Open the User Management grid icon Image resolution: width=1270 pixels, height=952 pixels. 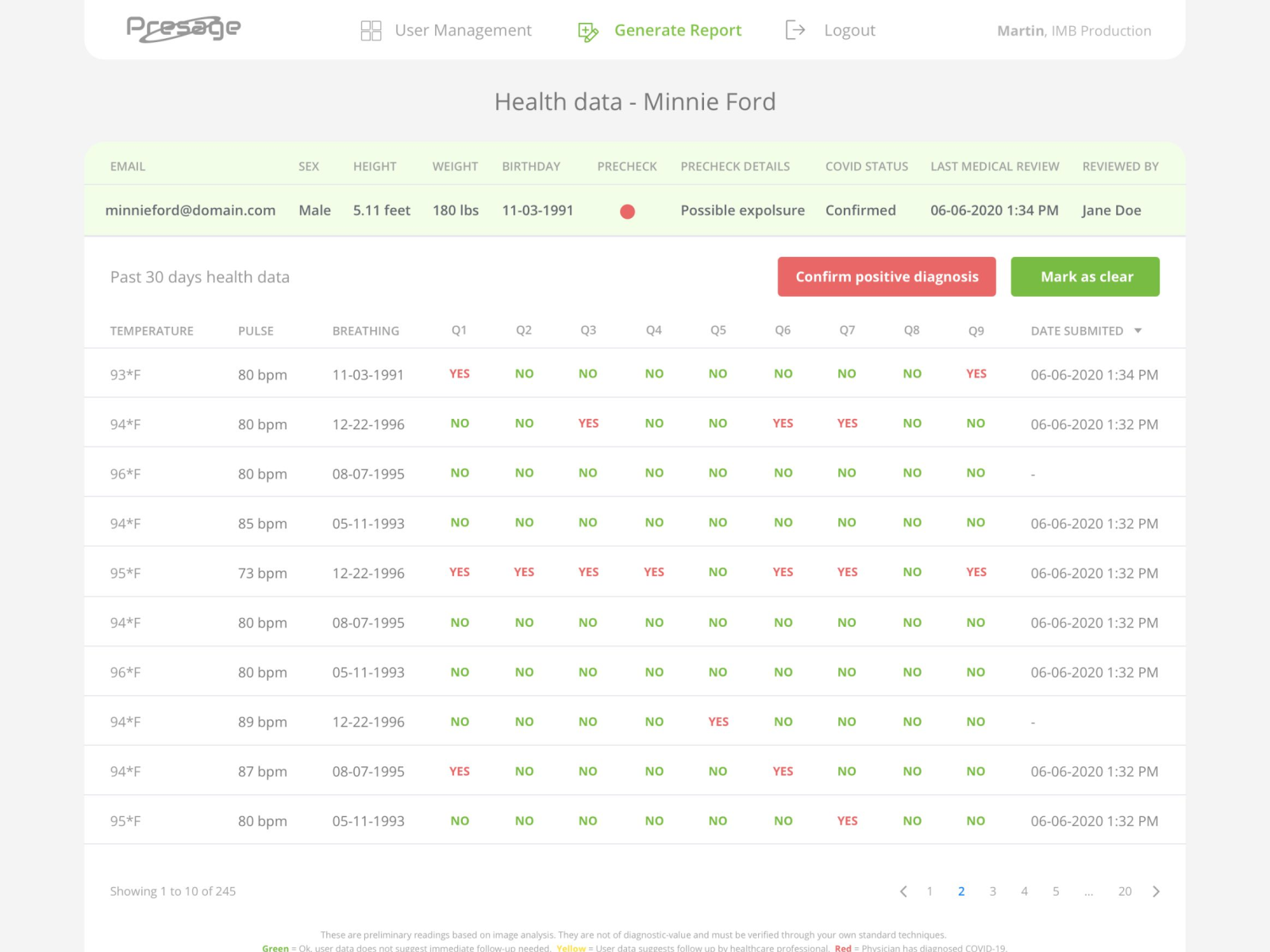(371, 29)
